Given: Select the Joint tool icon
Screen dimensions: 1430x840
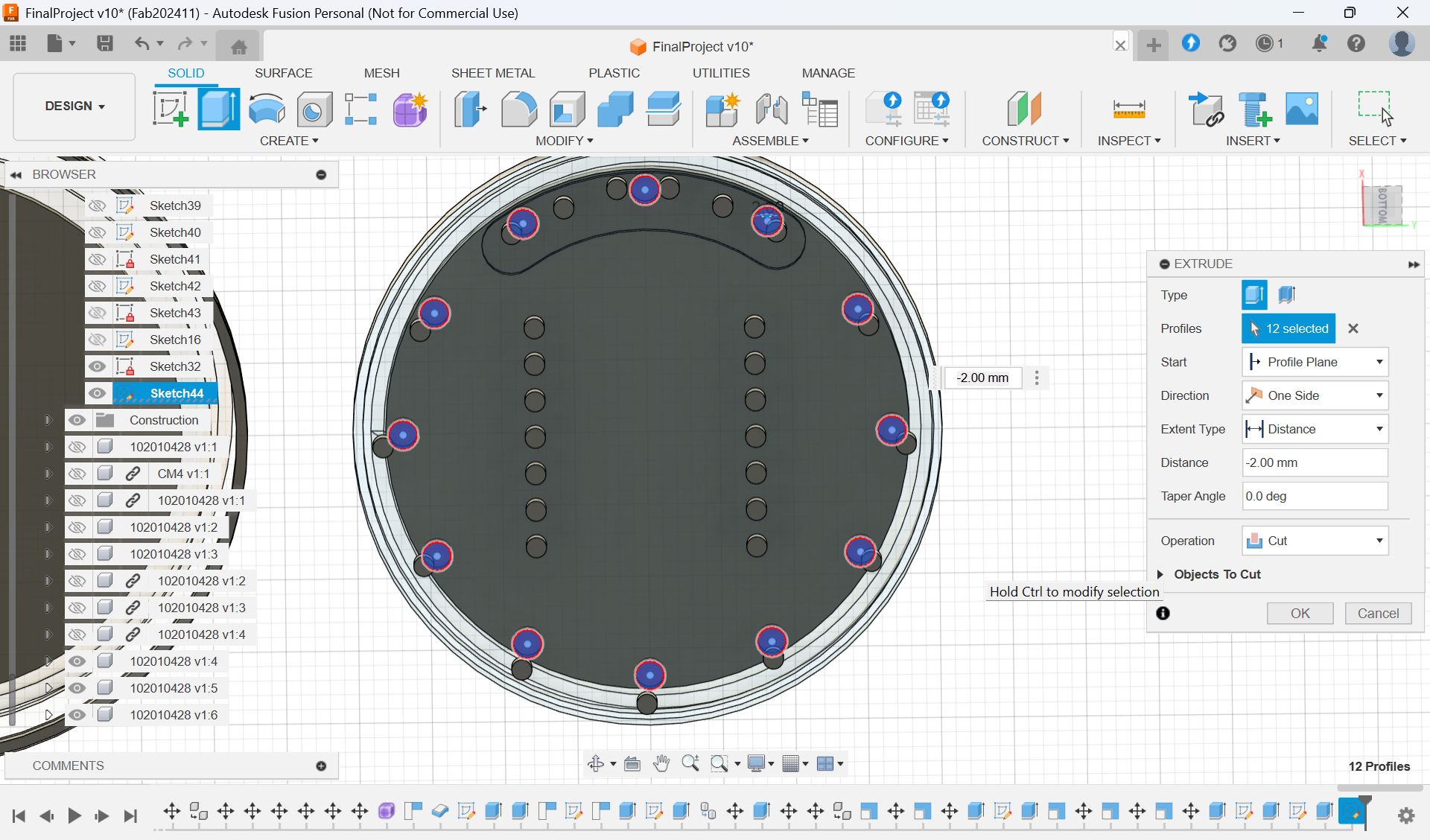Looking at the screenshot, I should 772,109.
